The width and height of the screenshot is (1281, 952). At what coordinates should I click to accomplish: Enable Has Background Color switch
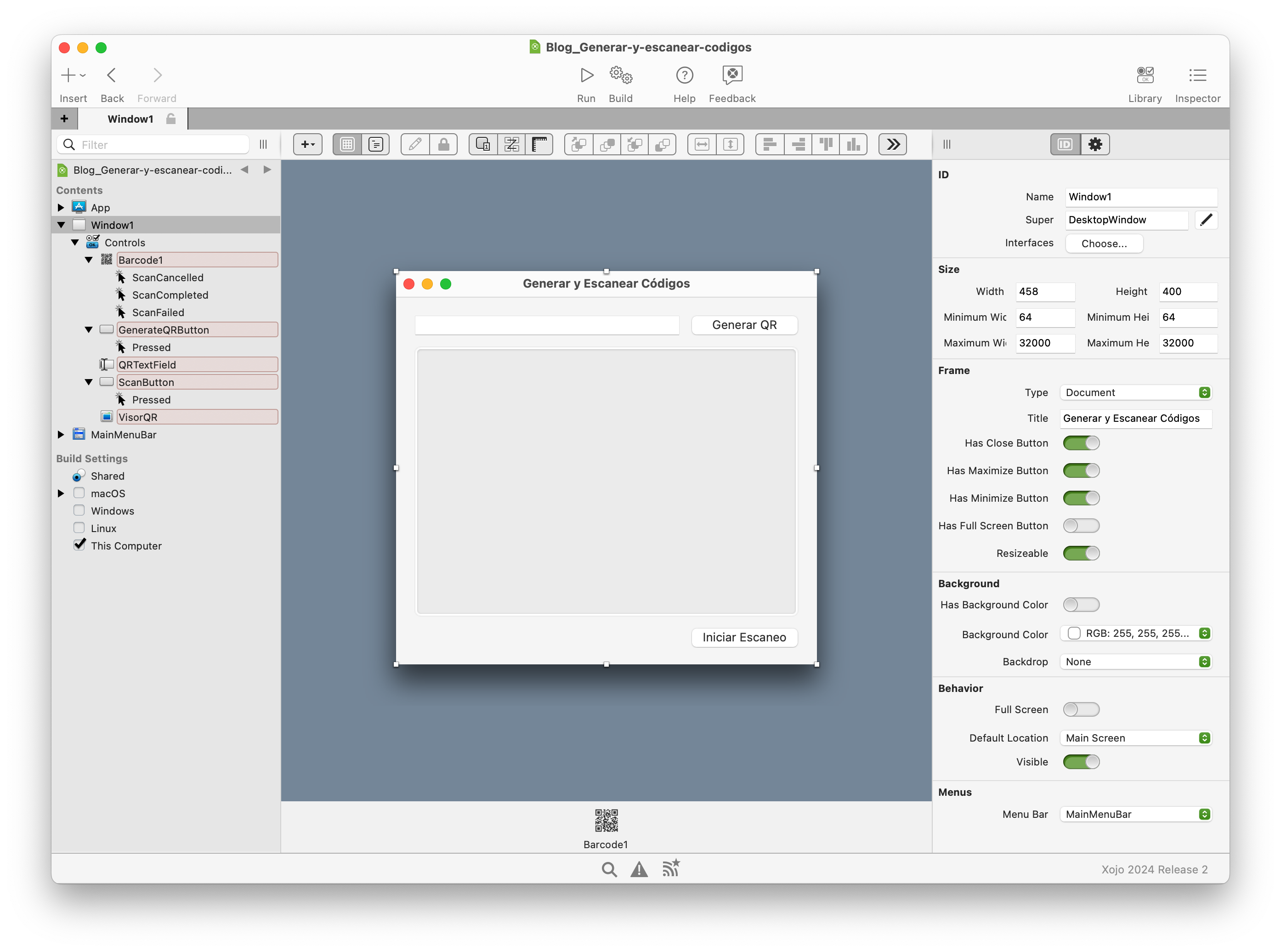pyautogui.click(x=1081, y=605)
